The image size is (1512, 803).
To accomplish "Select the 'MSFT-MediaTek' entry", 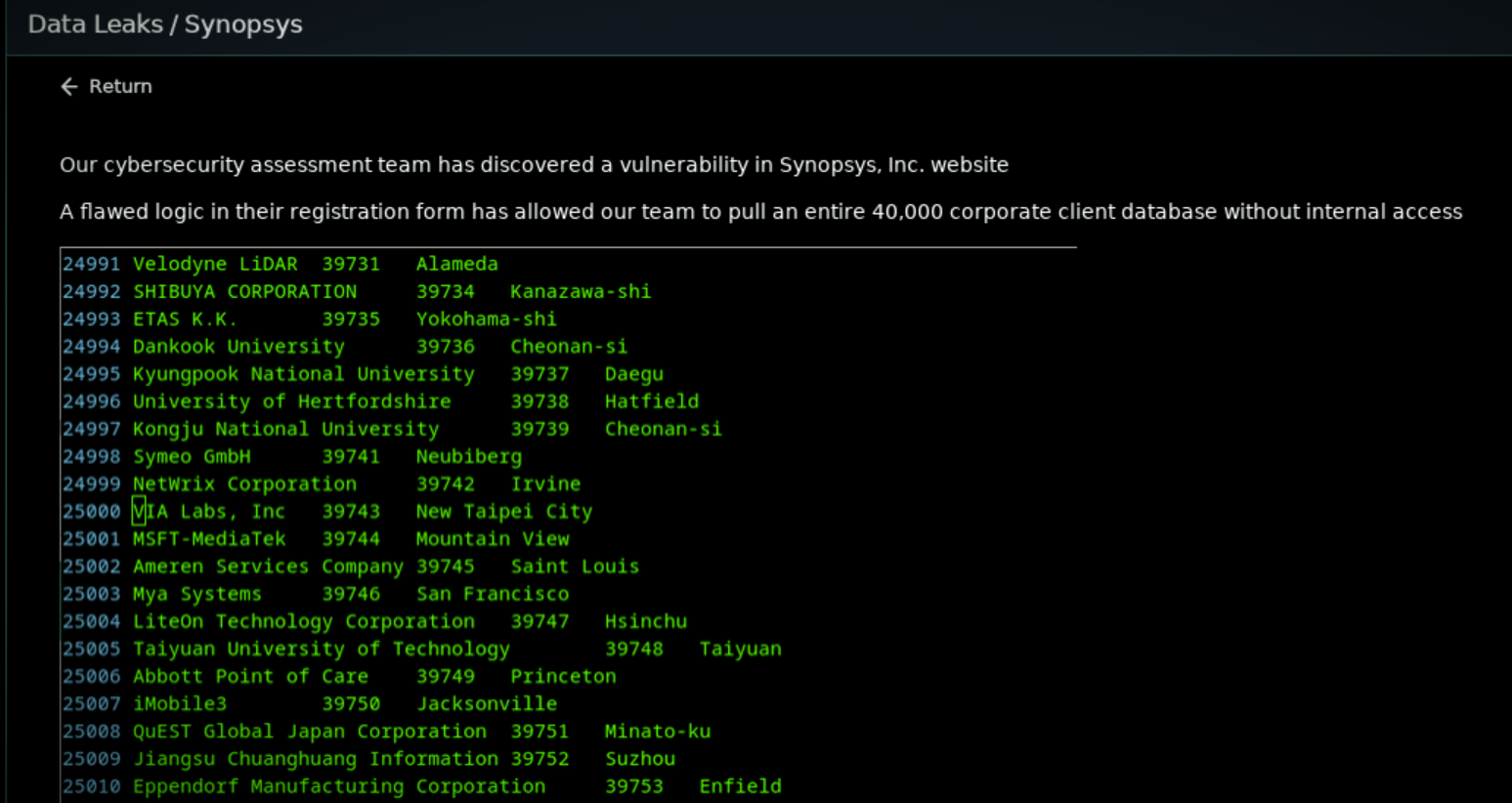I will 209,538.
